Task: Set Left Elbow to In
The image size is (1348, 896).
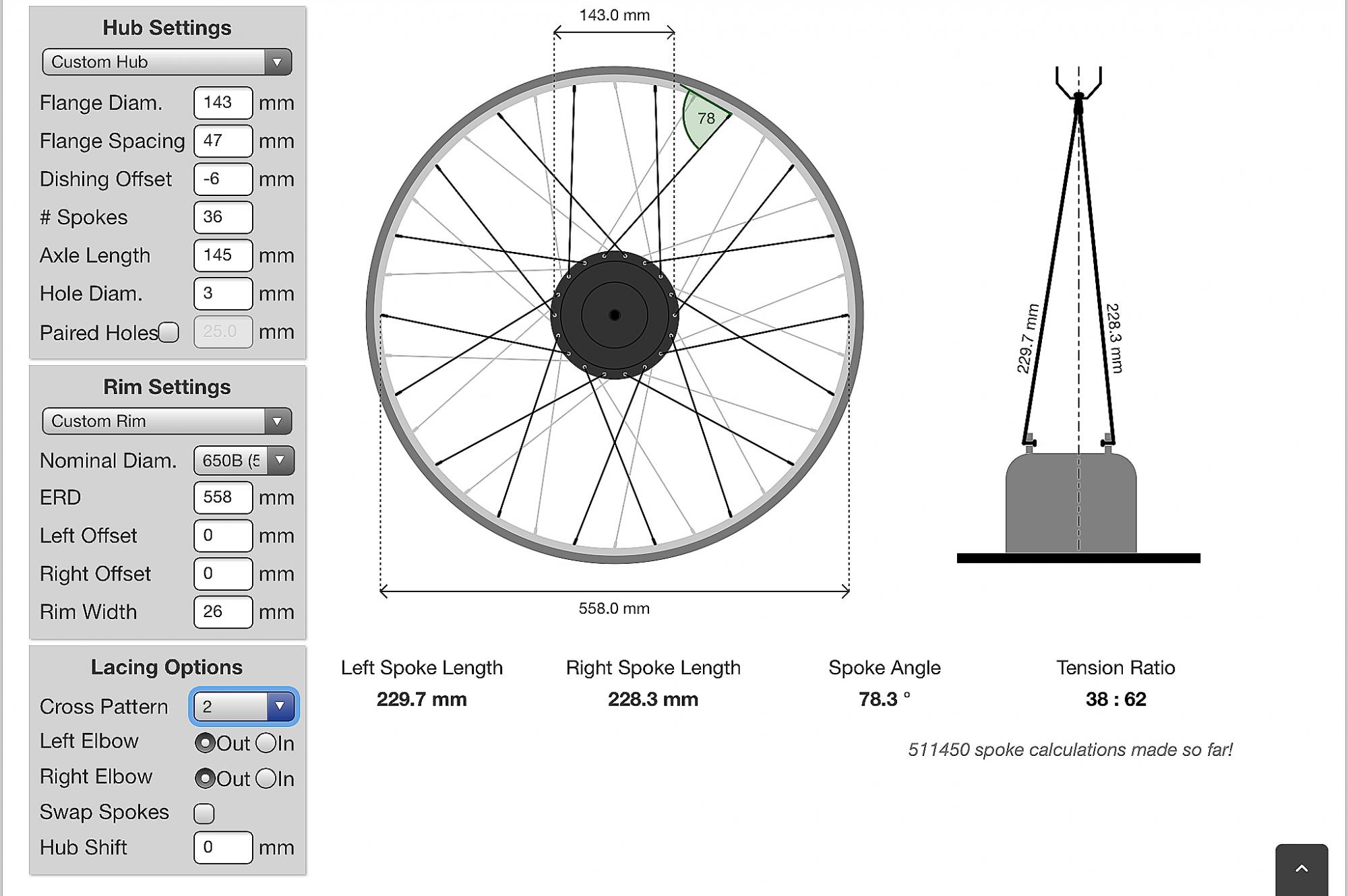Action: (266, 743)
